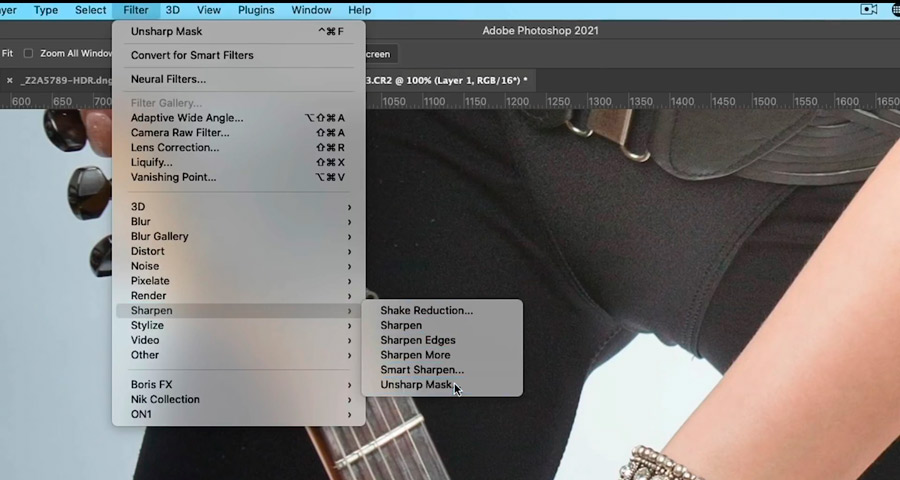Expand the Distort submenu
The height and width of the screenshot is (480, 900).
click(238, 251)
